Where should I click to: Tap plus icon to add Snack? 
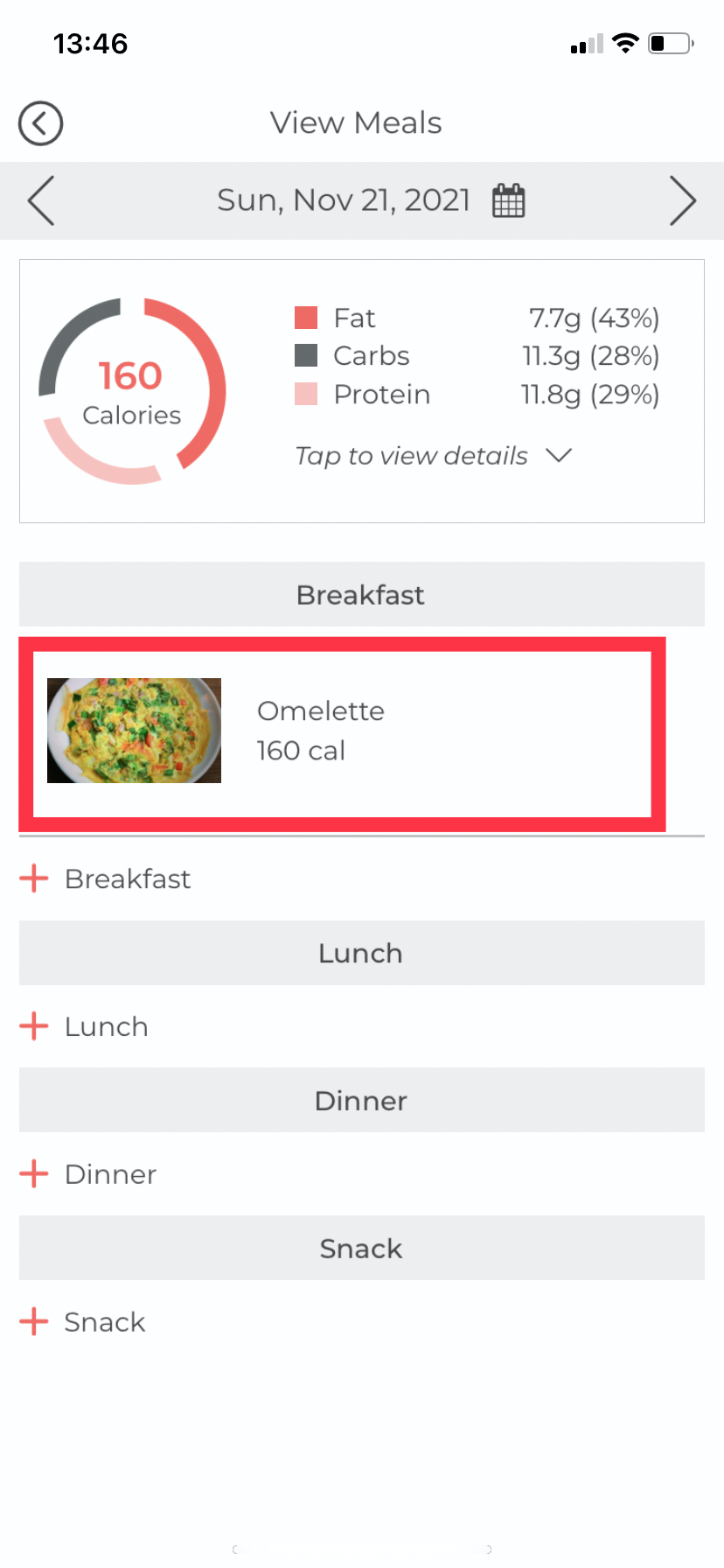[x=34, y=1321]
